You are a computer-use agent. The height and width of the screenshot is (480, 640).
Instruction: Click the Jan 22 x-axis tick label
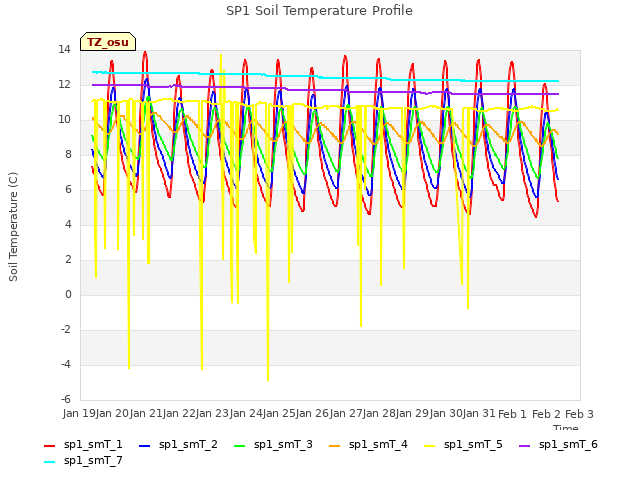point(178,413)
